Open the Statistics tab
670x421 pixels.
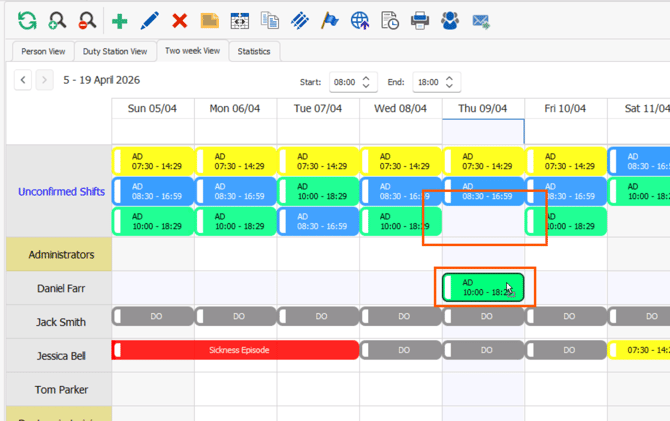point(254,52)
